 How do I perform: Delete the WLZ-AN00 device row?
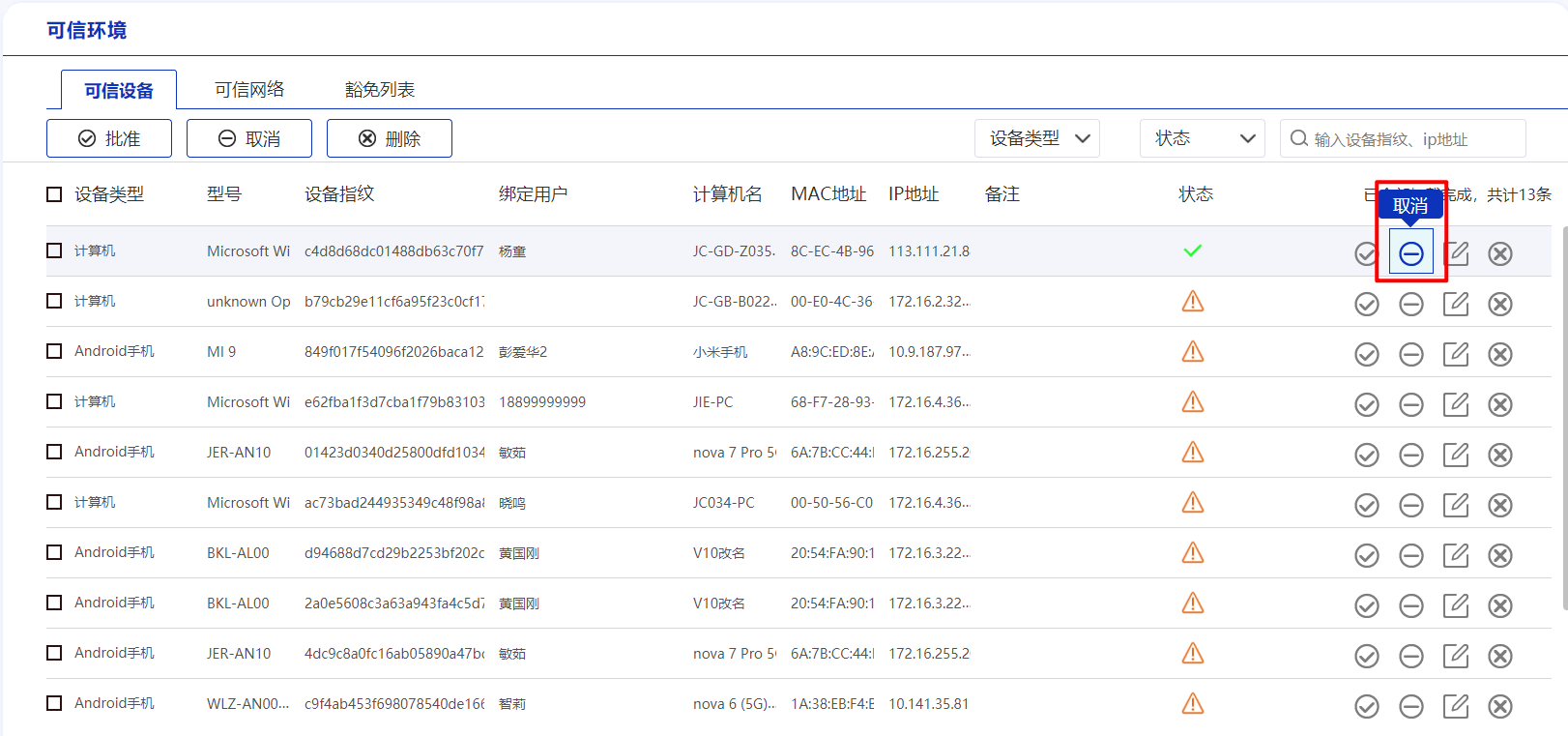tap(1500, 706)
